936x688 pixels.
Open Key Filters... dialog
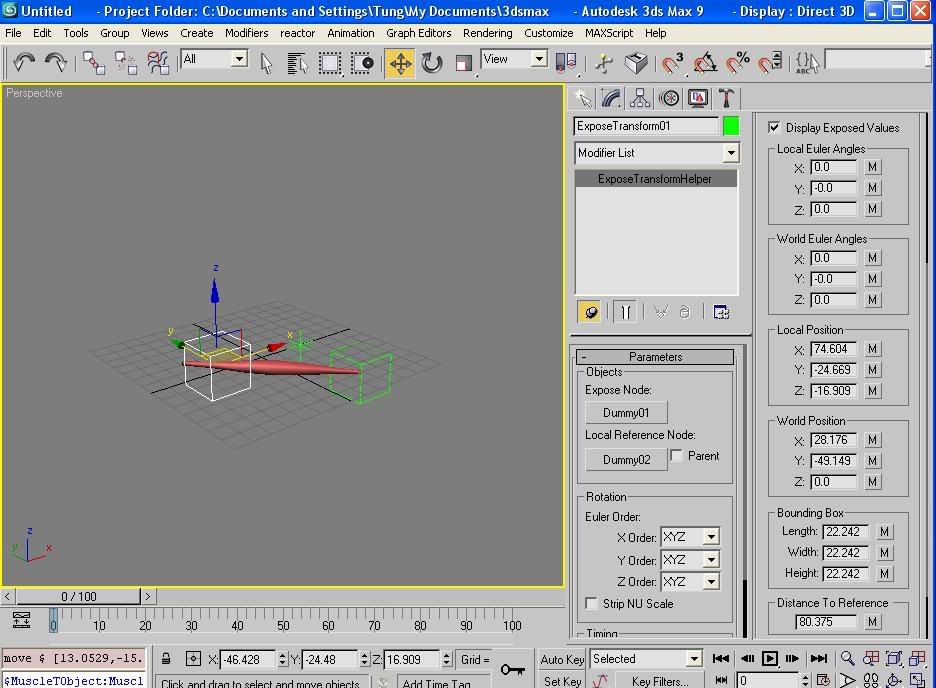pyautogui.click(x=660, y=681)
